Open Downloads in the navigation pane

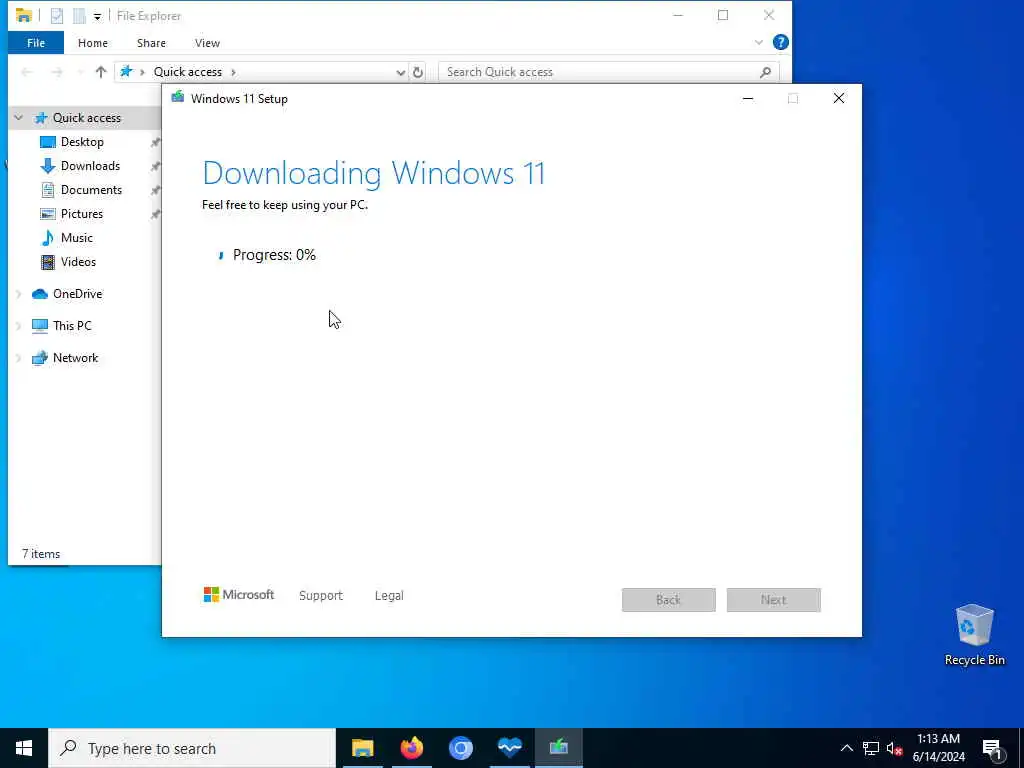tap(90, 166)
